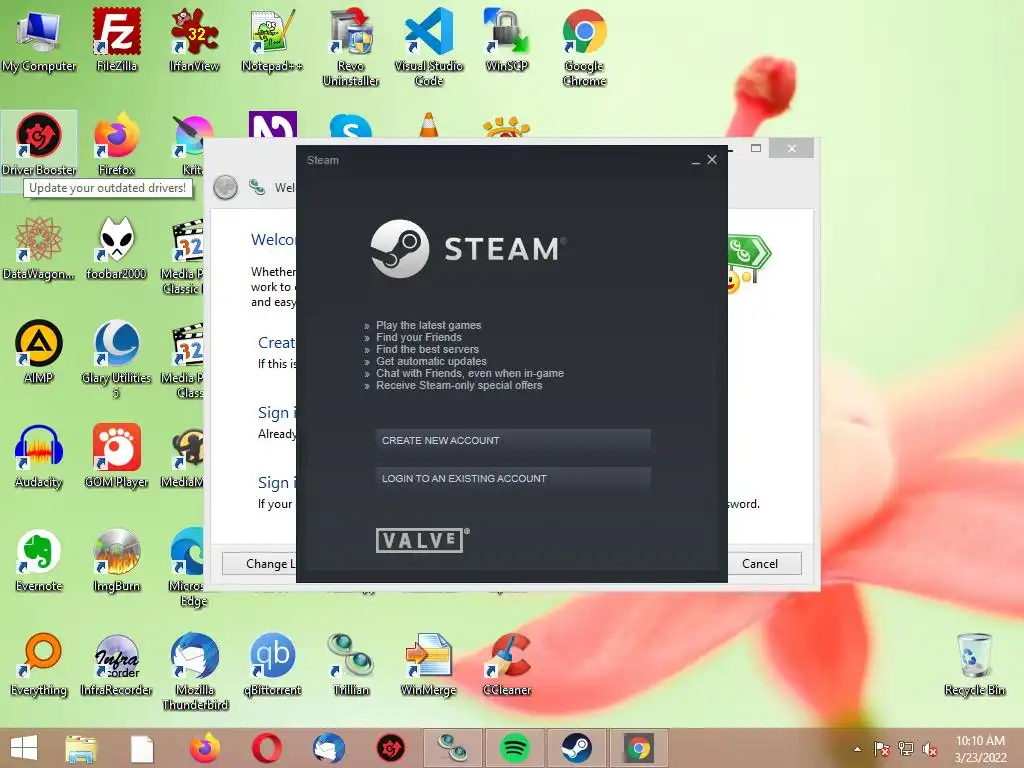Screen dimensions: 1024x768
Task: Open My Computer desktop icon
Action: pyautogui.click(x=39, y=41)
